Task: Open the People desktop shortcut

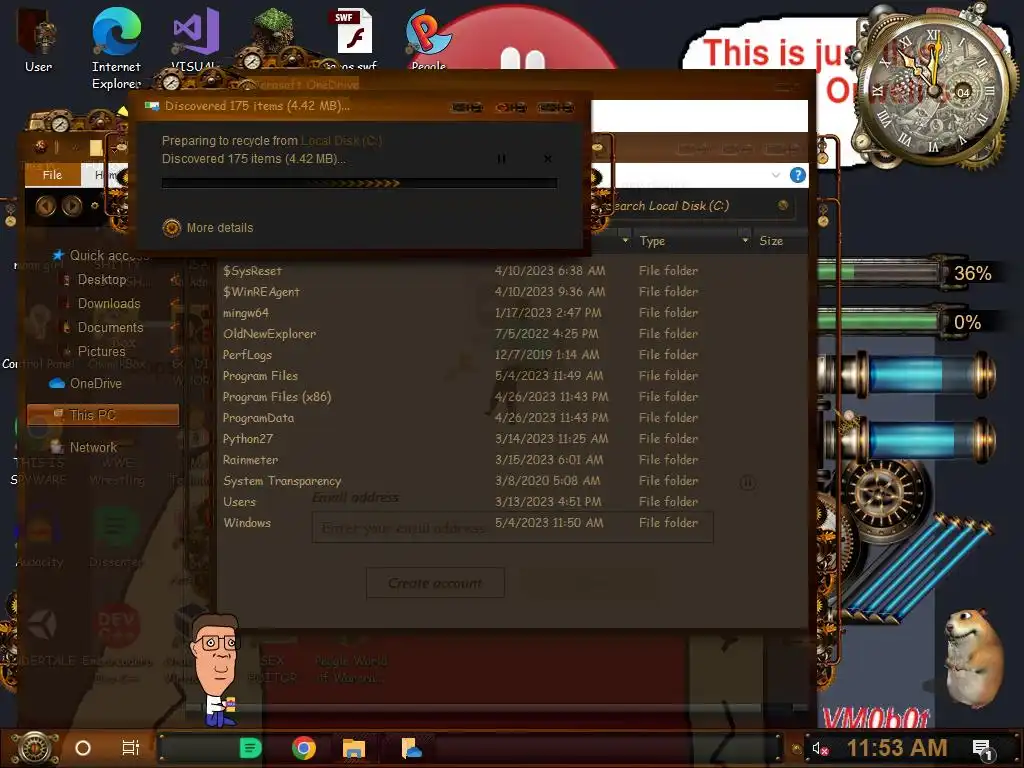Action: click(x=428, y=38)
